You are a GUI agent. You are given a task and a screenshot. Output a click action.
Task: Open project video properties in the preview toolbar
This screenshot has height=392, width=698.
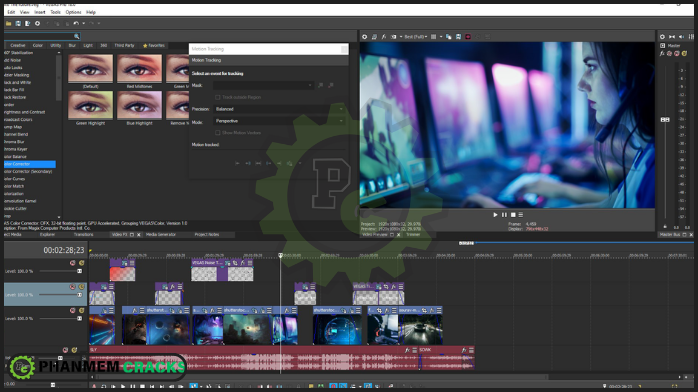click(364, 37)
